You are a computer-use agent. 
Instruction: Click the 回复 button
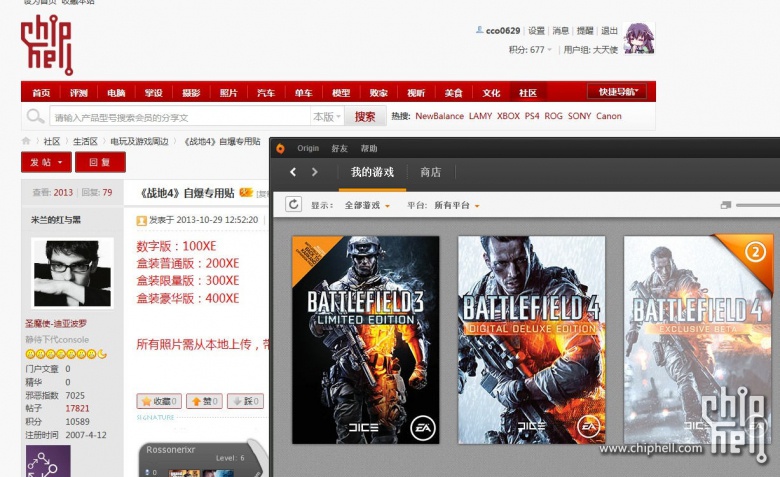[100, 162]
